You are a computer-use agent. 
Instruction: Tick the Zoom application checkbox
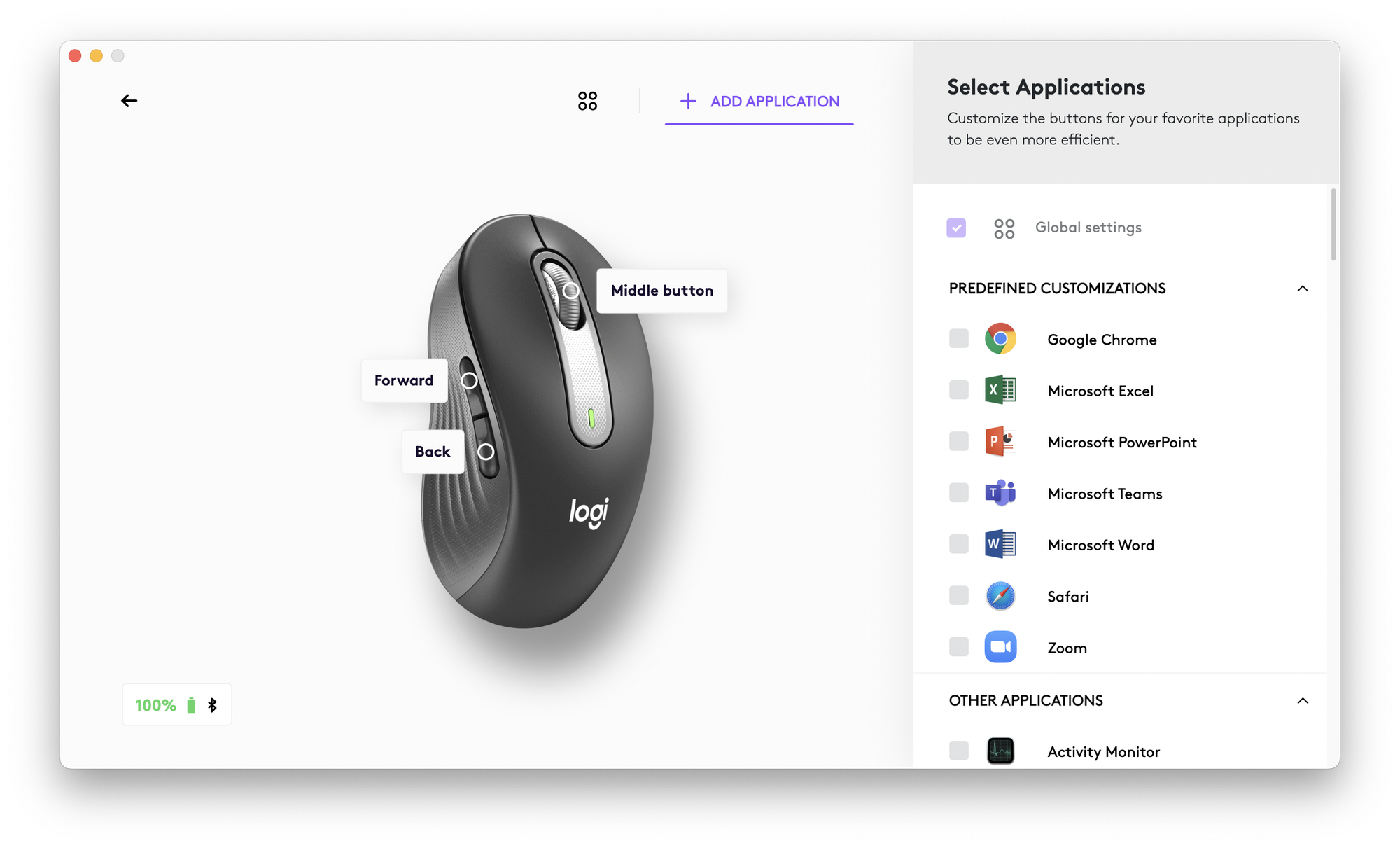click(958, 647)
